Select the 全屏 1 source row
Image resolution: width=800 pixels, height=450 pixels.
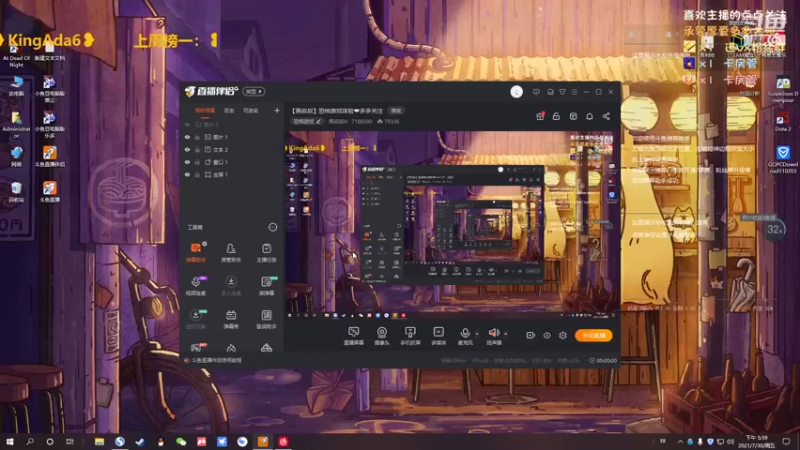232,174
